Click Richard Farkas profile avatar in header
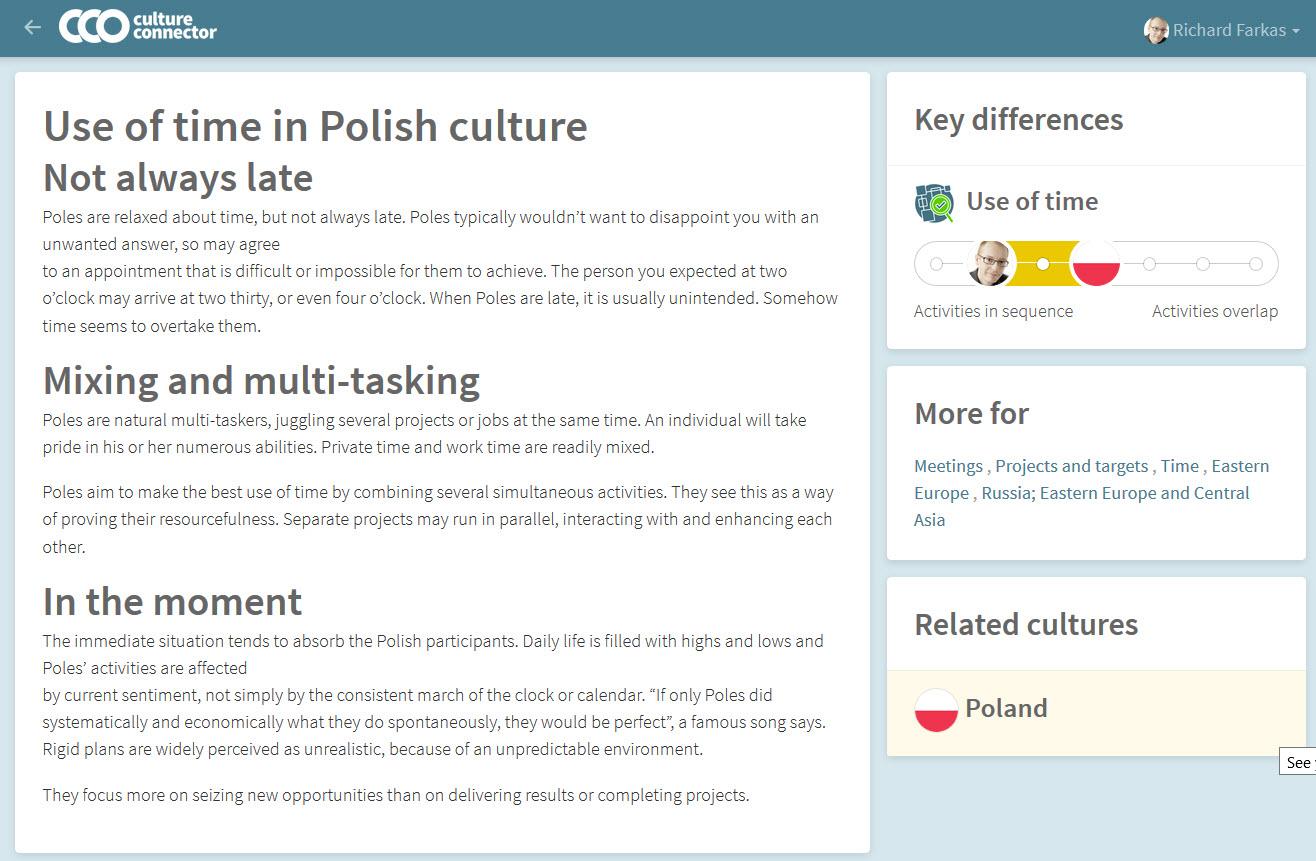The height and width of the screenshot is (861, 1316). pos(1156,30)
